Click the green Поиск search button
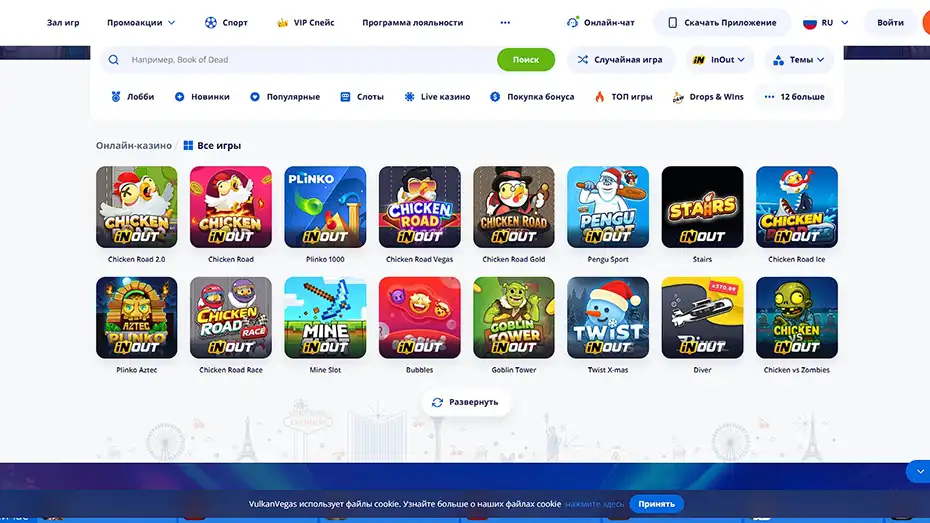Viewport: 930px width, 523px height. click(x=525, y=60)
